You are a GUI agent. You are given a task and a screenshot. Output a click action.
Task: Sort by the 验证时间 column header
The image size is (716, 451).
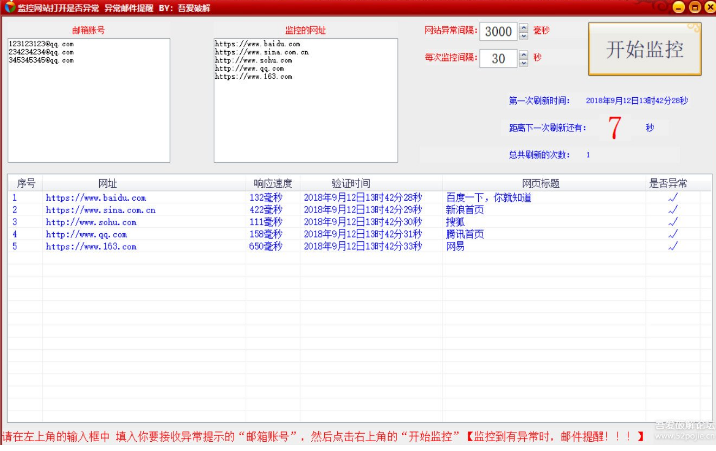coord(350,183)
